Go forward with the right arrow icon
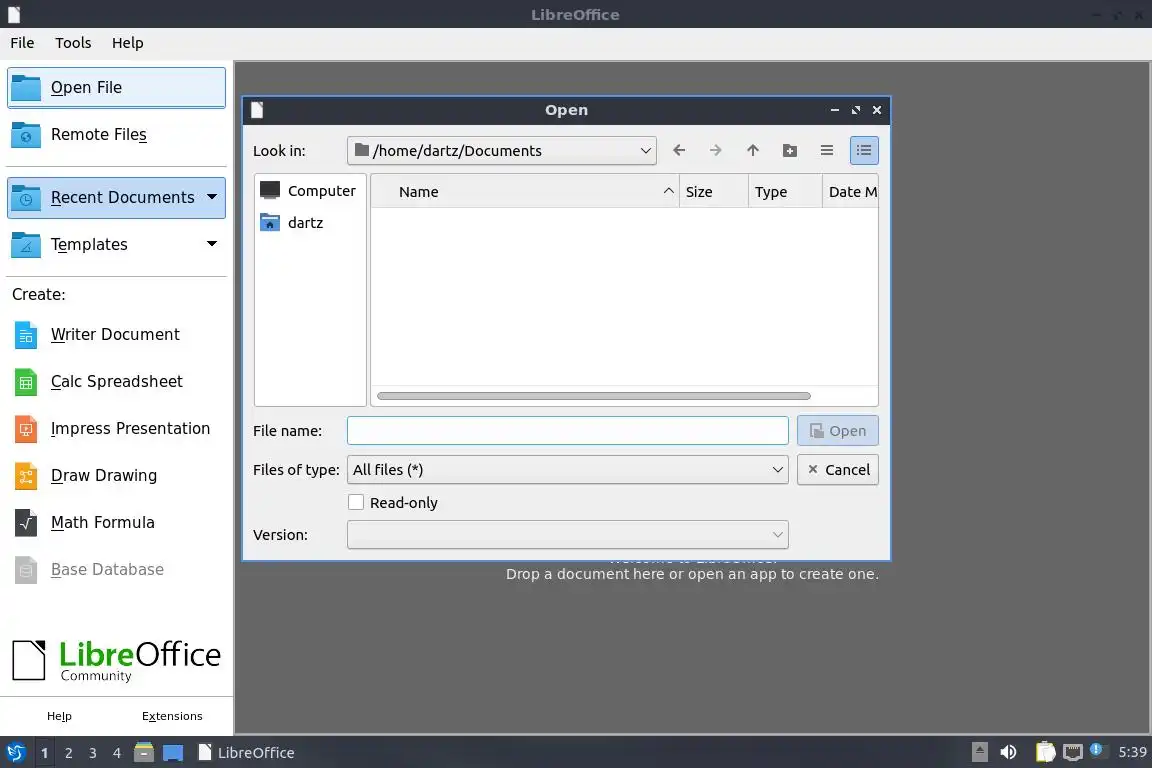 click(x=716, y=151)
